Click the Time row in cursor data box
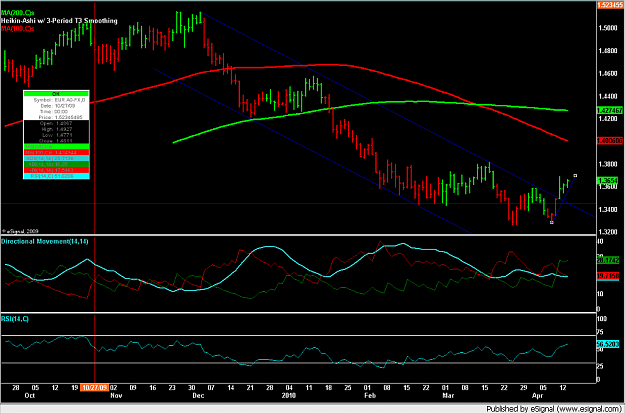This screenshot has width=625, height=414. pyautogui.click(x=56, y=112)
